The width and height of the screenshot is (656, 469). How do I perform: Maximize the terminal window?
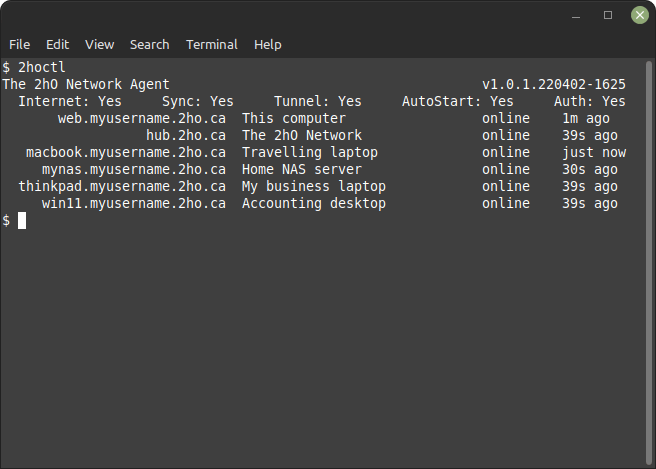(608, 15)
